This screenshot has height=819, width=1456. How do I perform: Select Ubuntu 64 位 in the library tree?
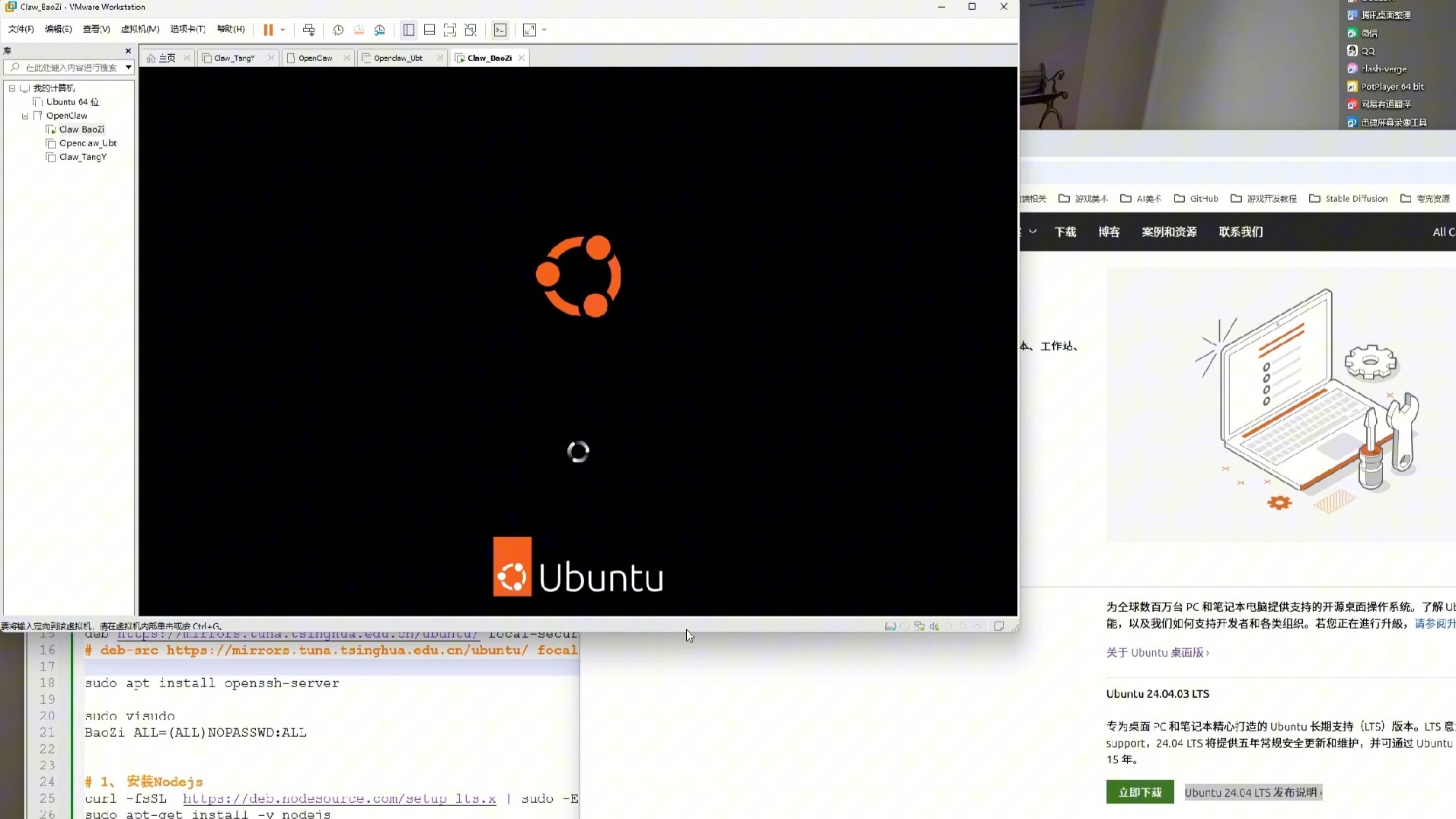click(x=72, y=102)
